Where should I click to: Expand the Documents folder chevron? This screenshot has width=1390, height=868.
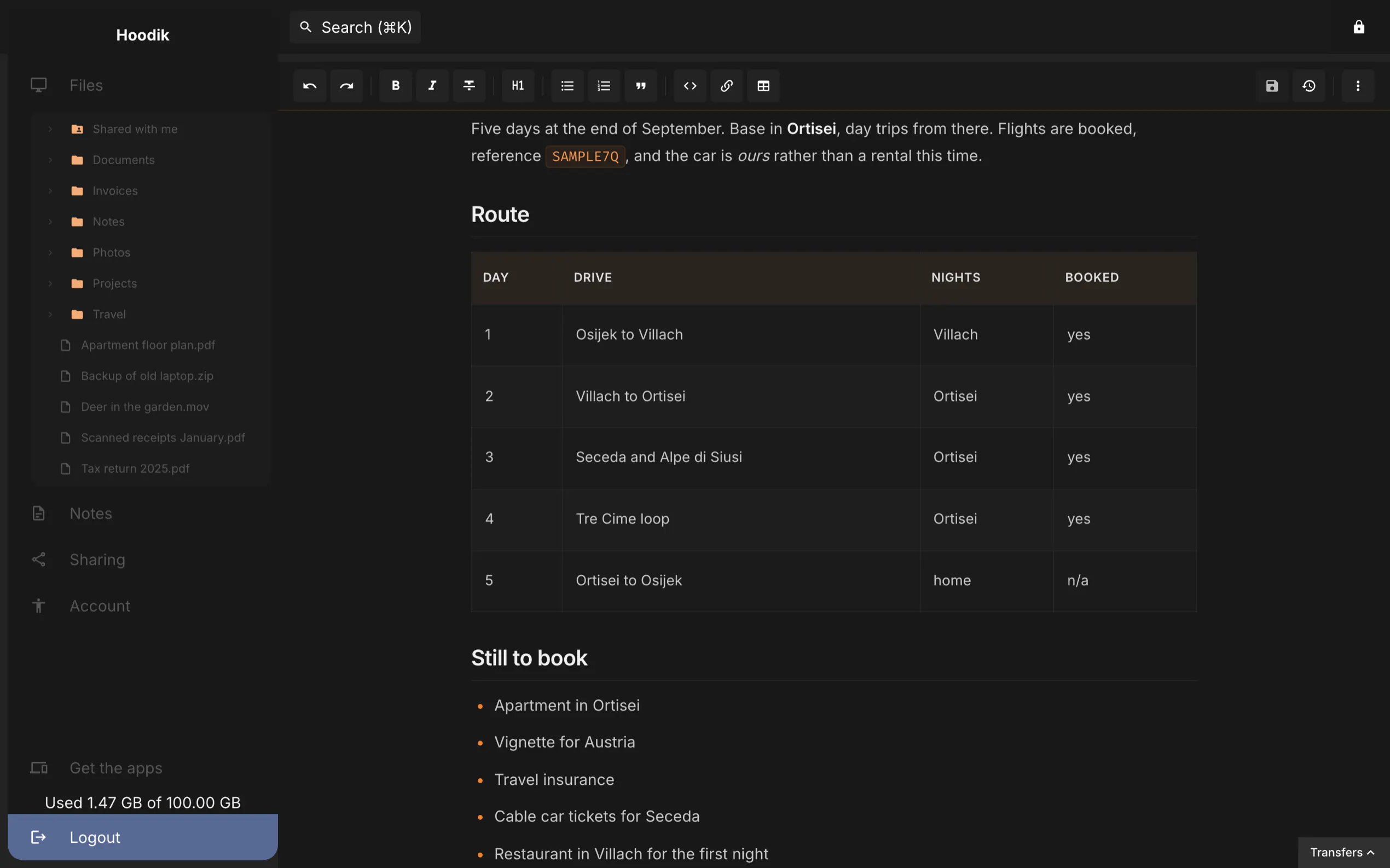tap(50, 160)
